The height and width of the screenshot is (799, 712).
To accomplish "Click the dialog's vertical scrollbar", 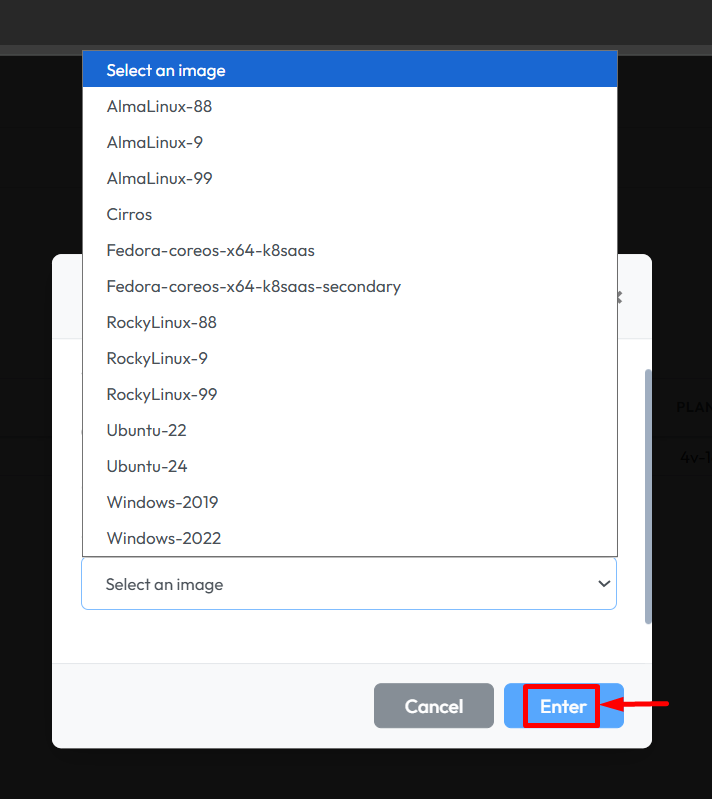I will pyautogui.click(x=648, y=495).
